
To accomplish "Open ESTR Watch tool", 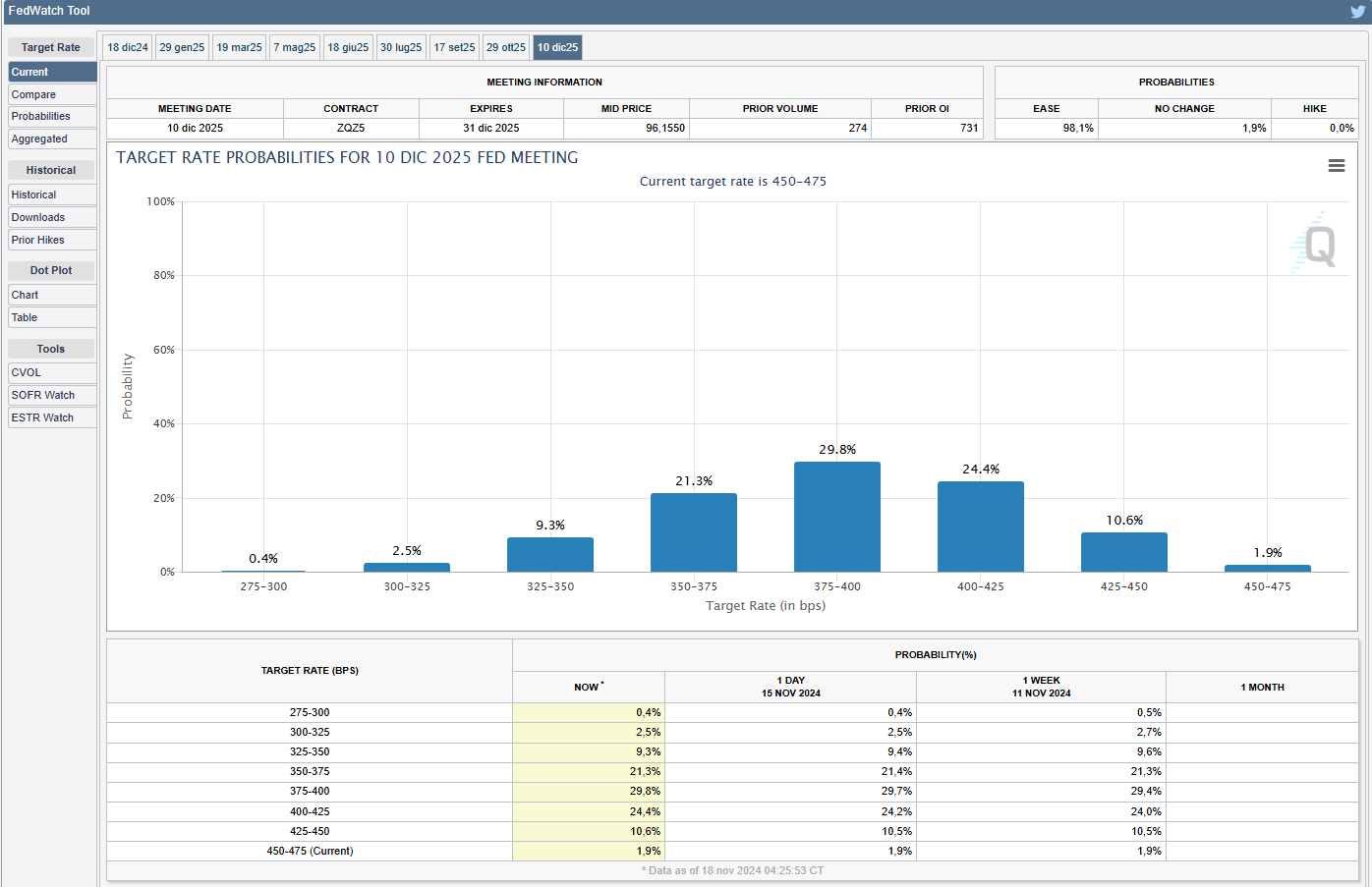I will click(52, 417).
